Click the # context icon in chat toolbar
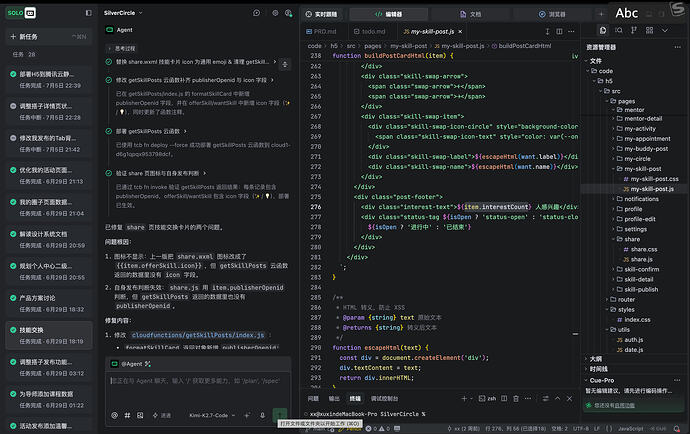690x434 pixels. point(127,415)
